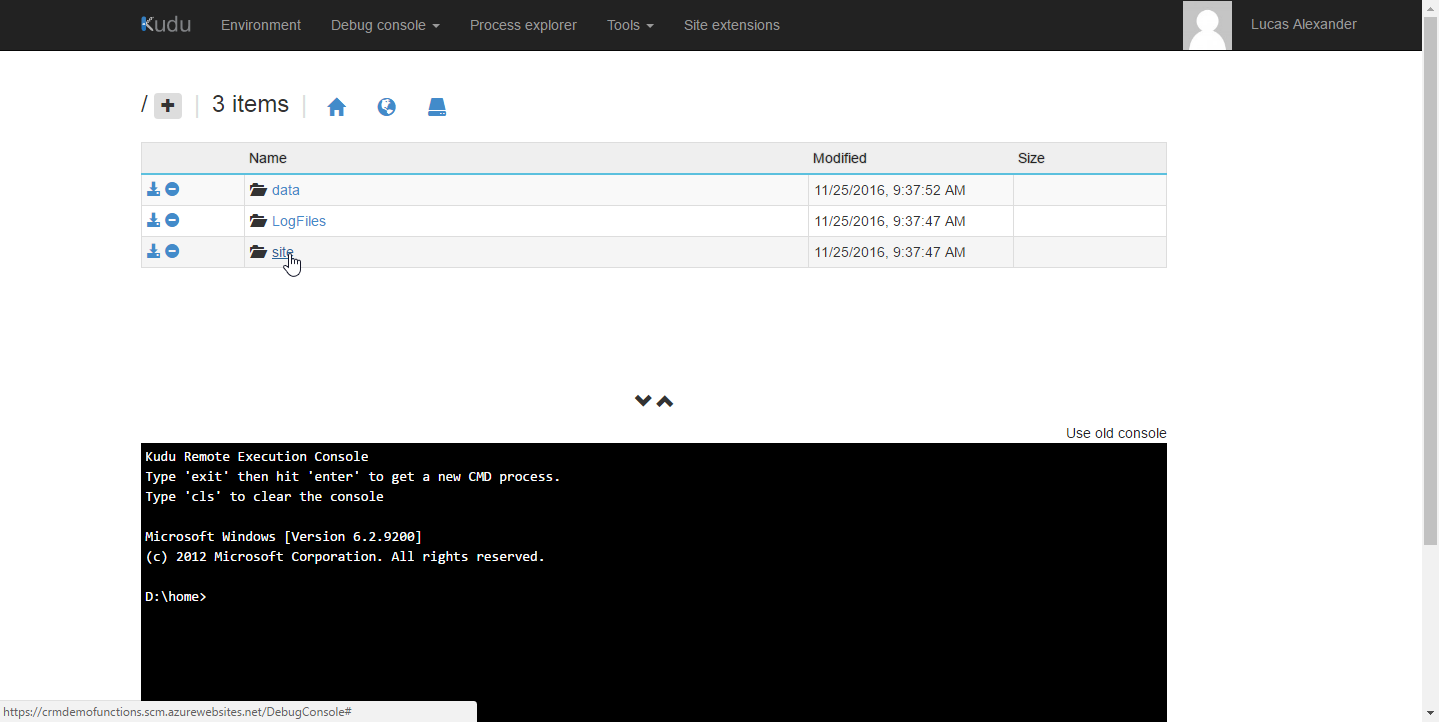Click the down chevron to shrink console
The height and width of the screenshot is (722, 1439).
tap(643, 401)
